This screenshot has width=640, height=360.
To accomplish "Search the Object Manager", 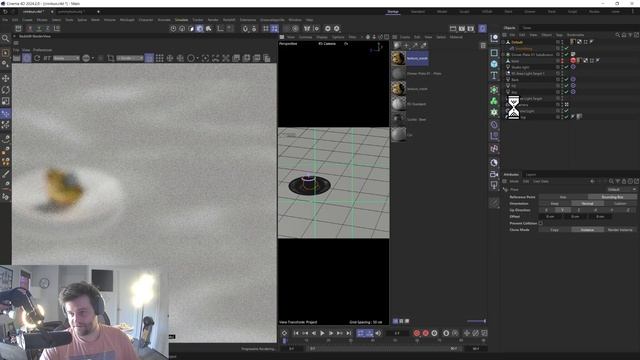I will (618, 35).
